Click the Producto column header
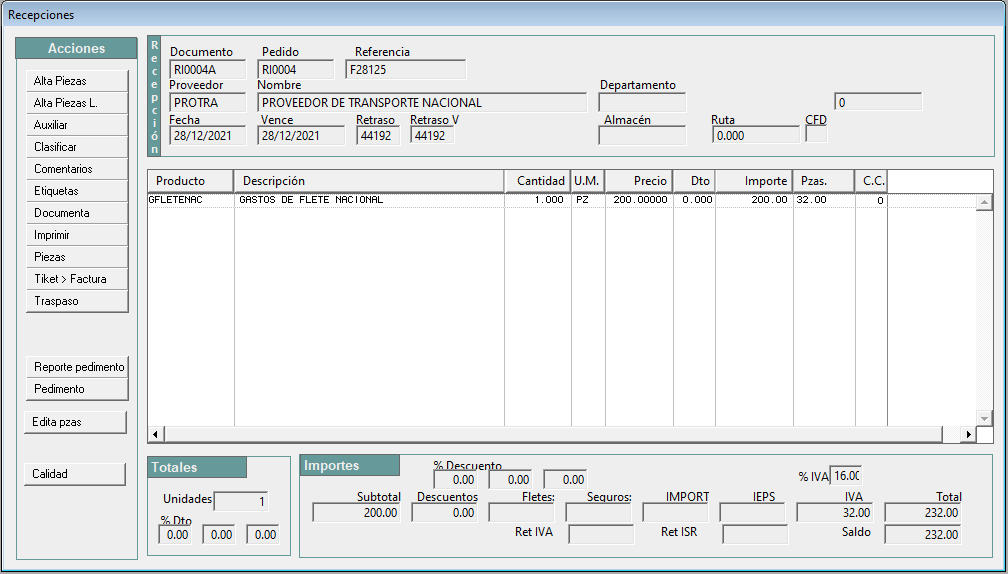This screenshot has width=1008, height=574. pyautogui.click(x=190, y=181)
